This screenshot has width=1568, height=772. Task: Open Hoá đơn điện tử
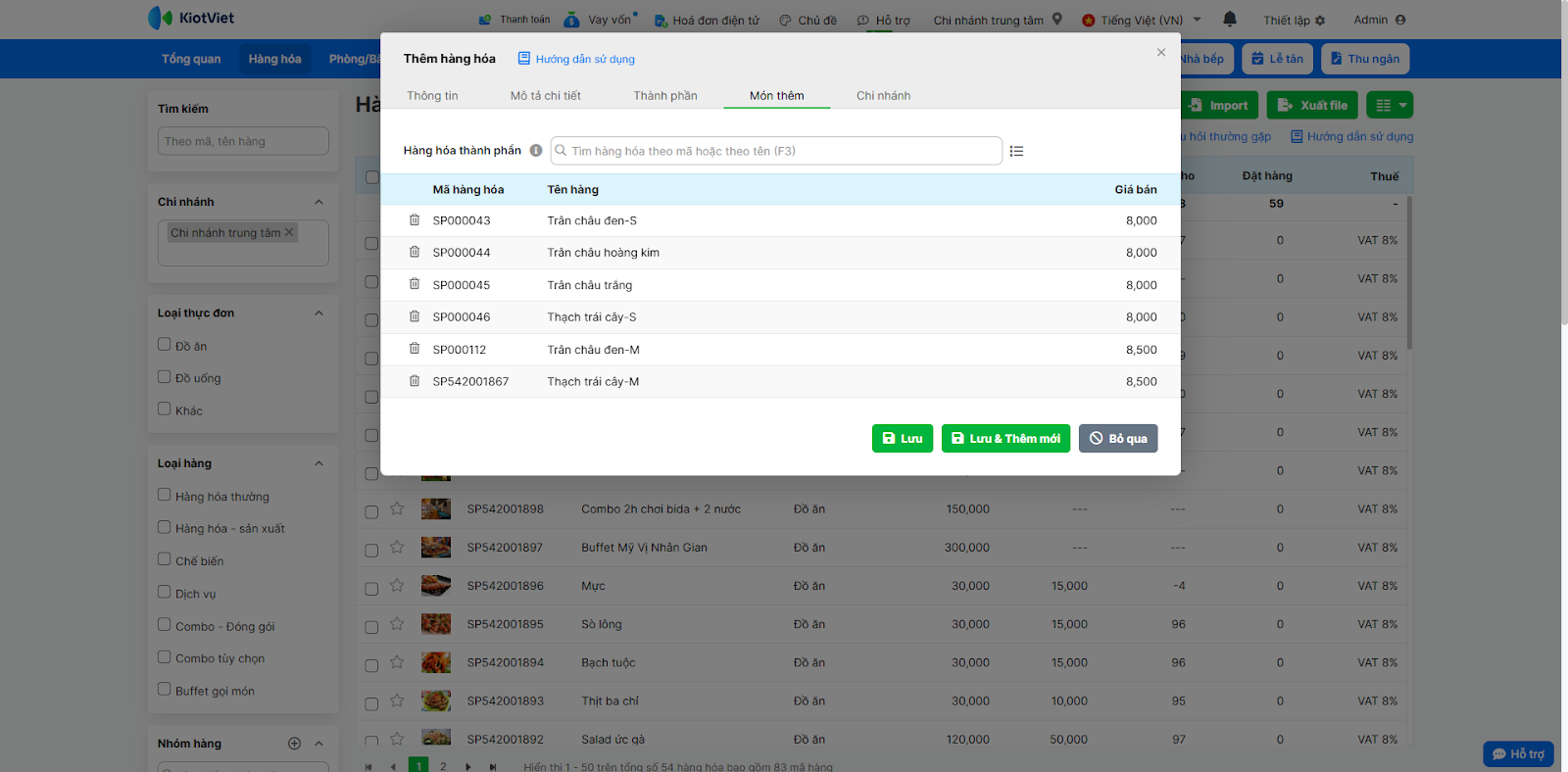click(x=707, y=20)
